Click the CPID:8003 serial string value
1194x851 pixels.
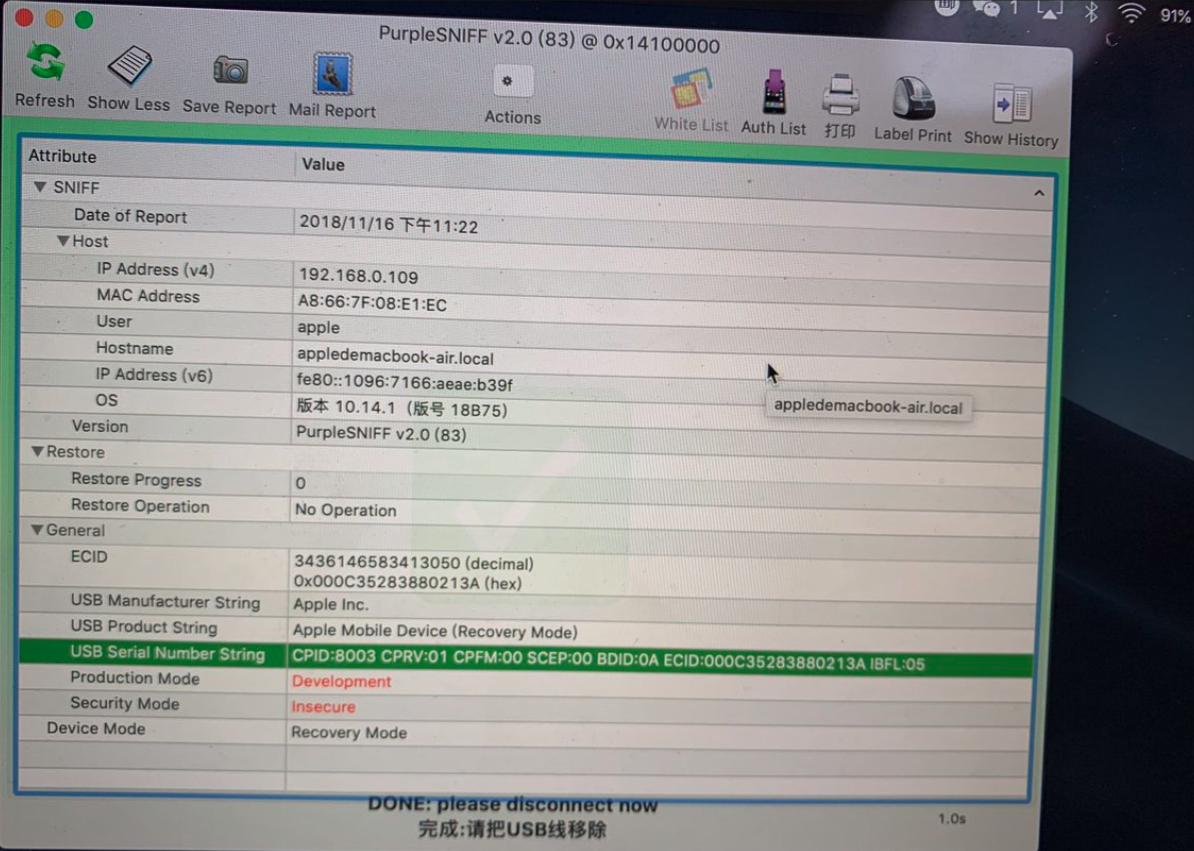pyautogui.click(x=608, y=660)
